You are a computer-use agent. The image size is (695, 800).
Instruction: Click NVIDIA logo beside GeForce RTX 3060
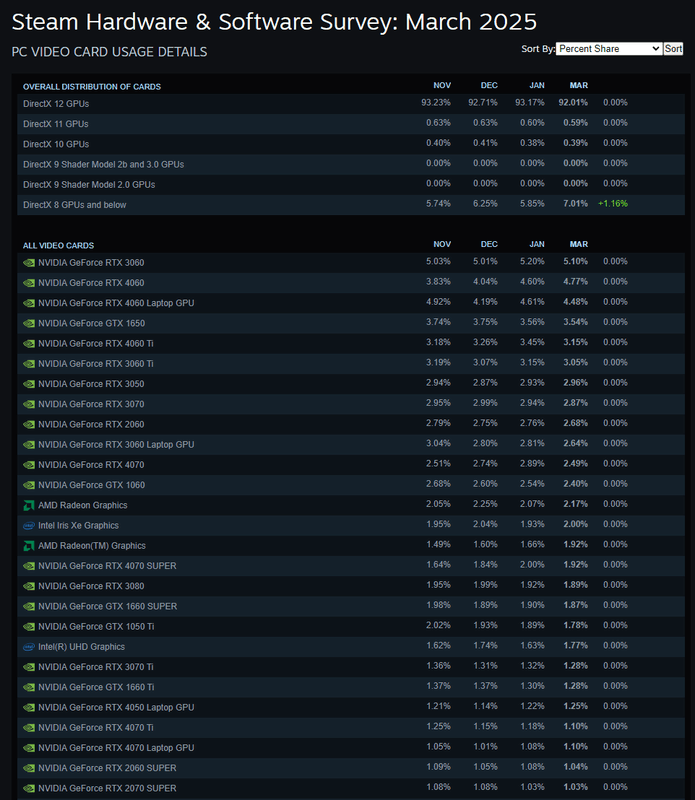pyautogui.click(x=29, y=263)
